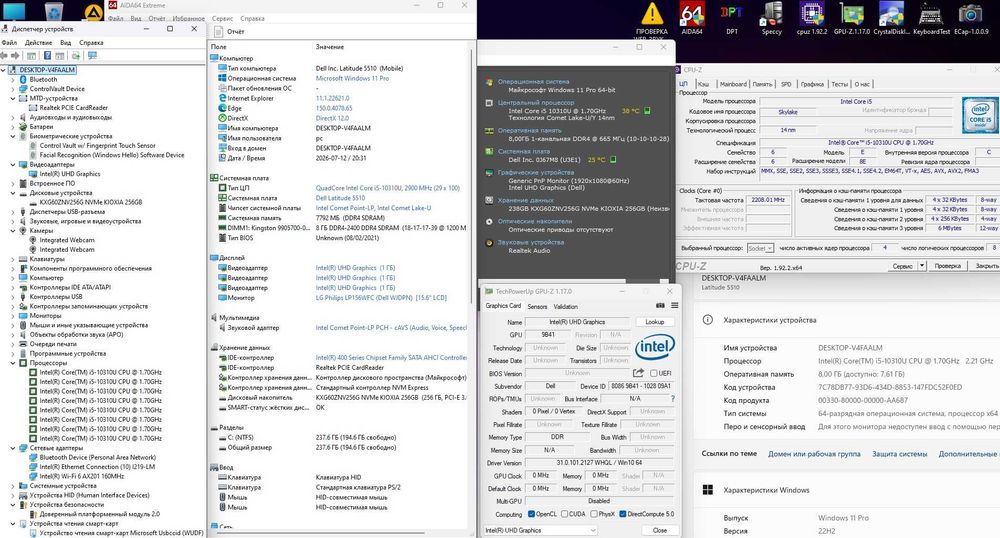The width and height of the screenshot is (1000, 538).
Task: Open the CrystalDisk desktop shortcut
Action: click(x=891, y=18)
